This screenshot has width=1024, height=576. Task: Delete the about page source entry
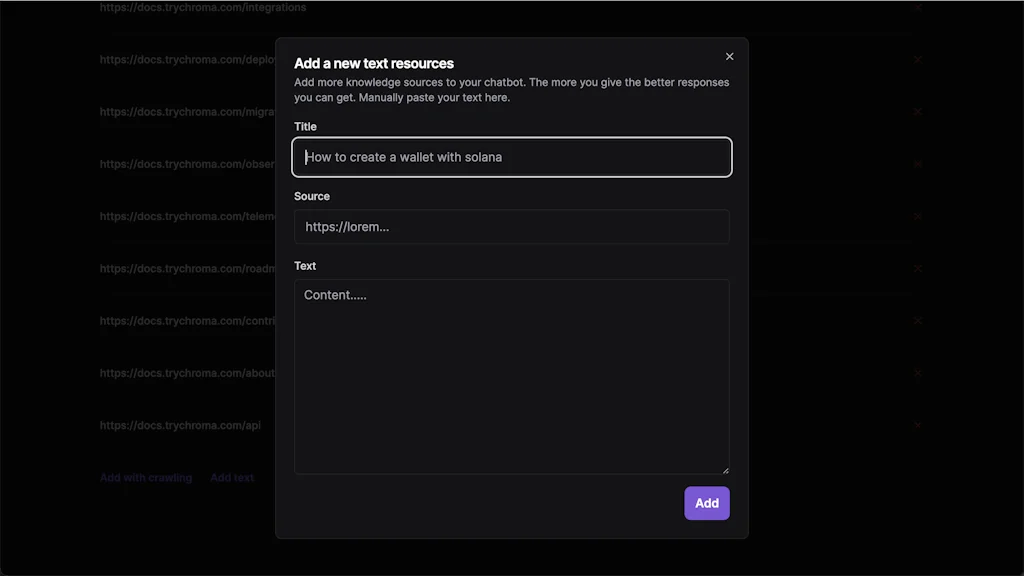tap(918, 372)
